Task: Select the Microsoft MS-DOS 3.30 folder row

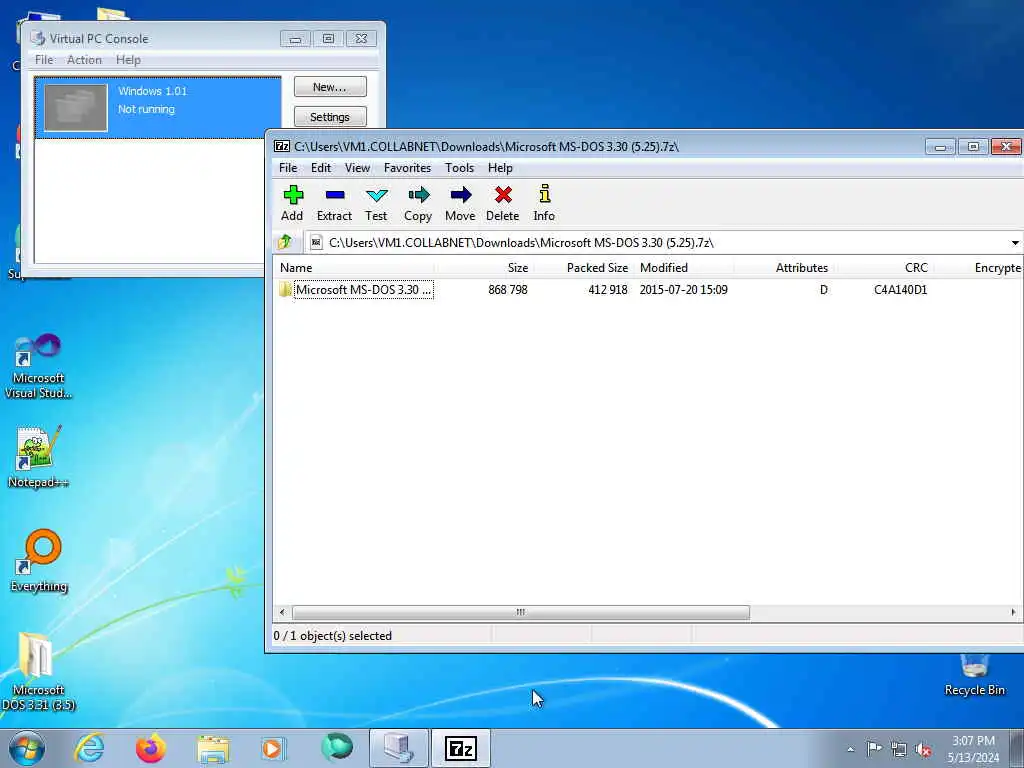Action: pos(356,289)
